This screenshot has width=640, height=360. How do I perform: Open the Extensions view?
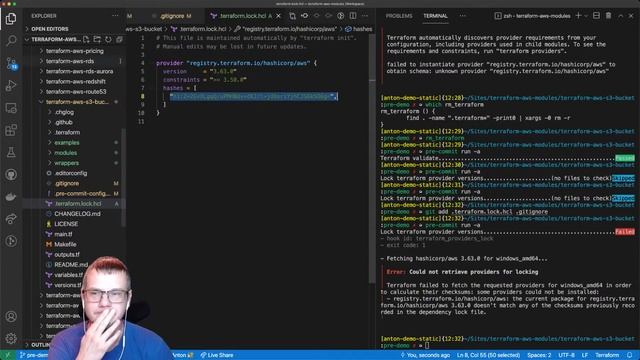(11, 130)
